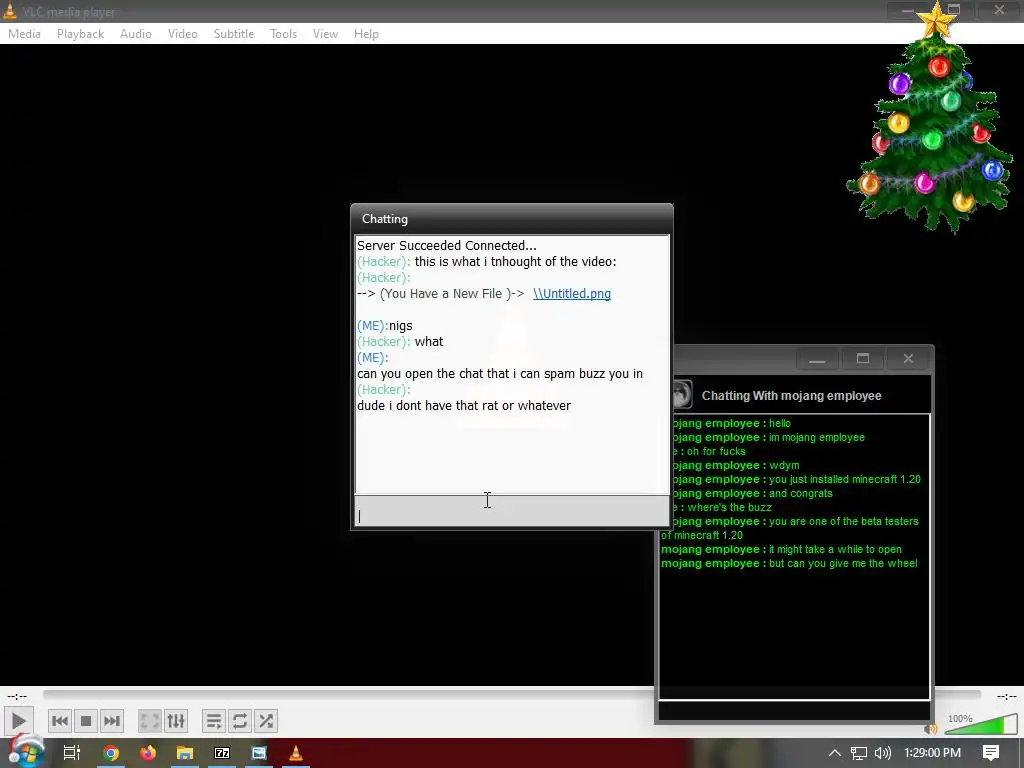Viewport: 1024px width, 768px height.
Task: Skip to previous media in VLC
Action: [59, 721]
